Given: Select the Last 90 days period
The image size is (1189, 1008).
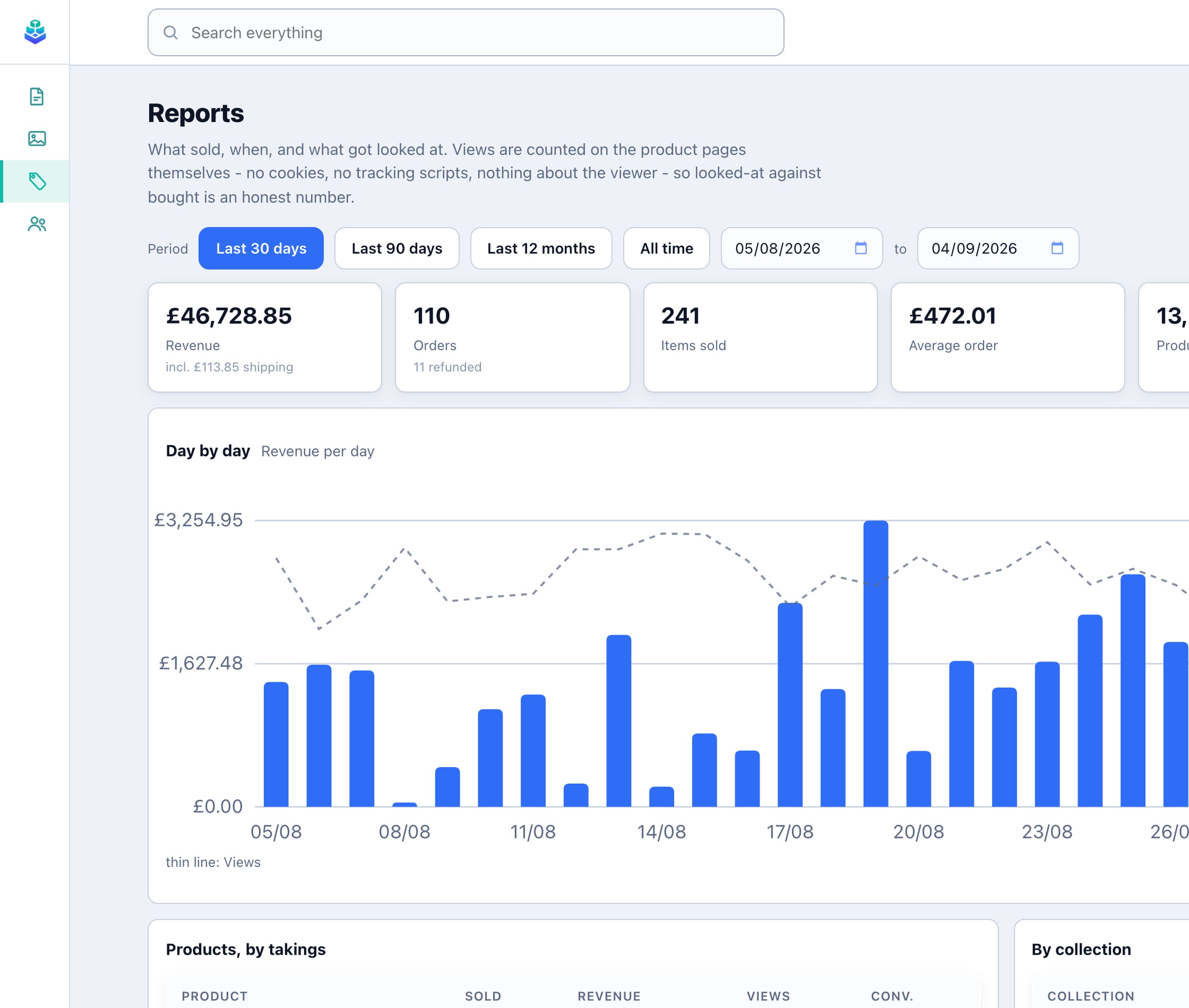Looking at the screenshot, I should (x=397, y=248).
